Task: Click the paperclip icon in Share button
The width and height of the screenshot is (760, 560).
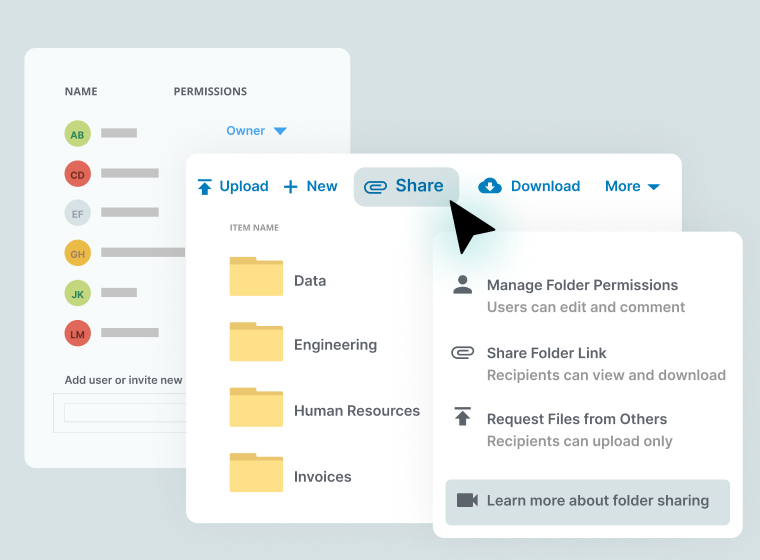Action: pyautogui.click(x=376, y=187)
